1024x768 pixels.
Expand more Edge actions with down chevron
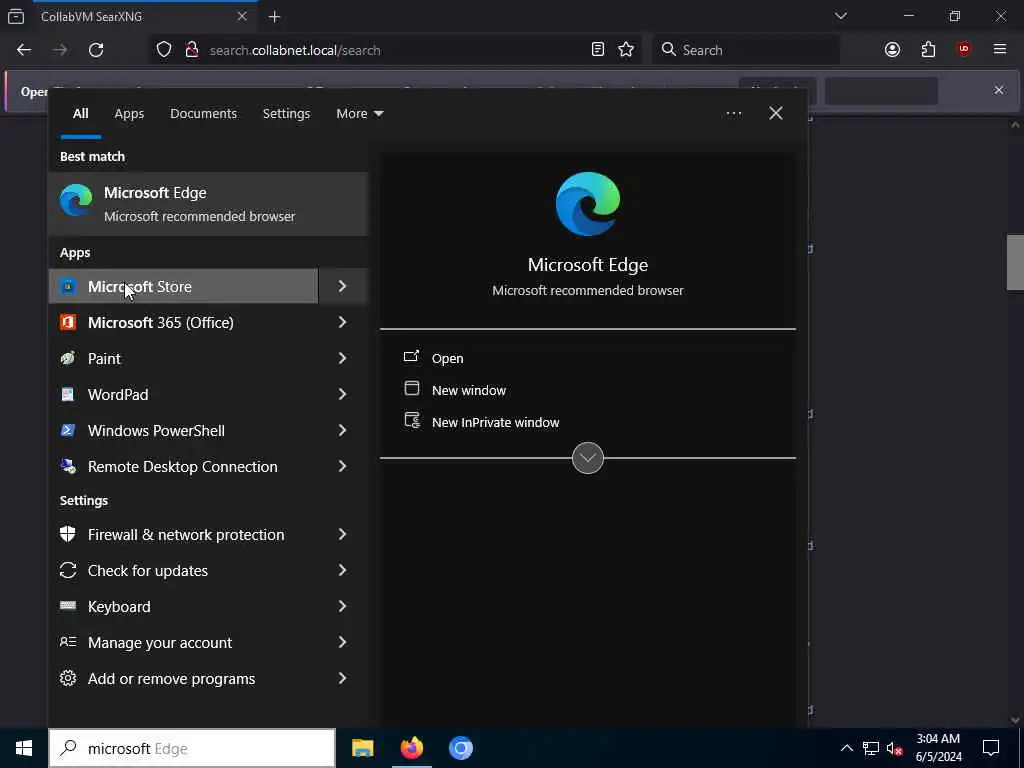[588, 458]
